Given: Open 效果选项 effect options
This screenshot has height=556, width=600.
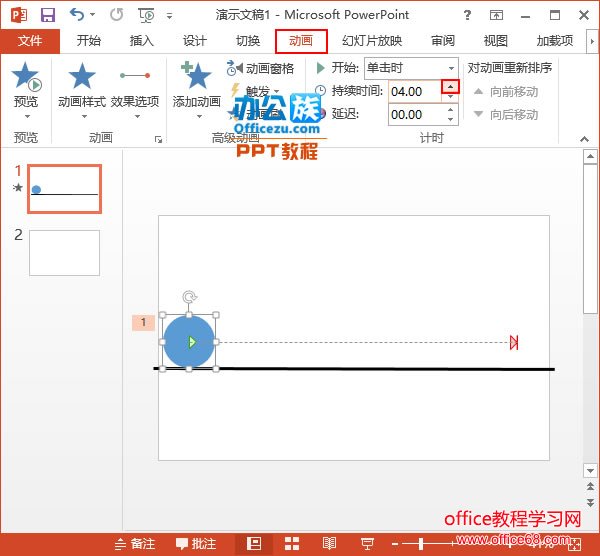Looking at the screenshot, I should (x=135, y=90).
